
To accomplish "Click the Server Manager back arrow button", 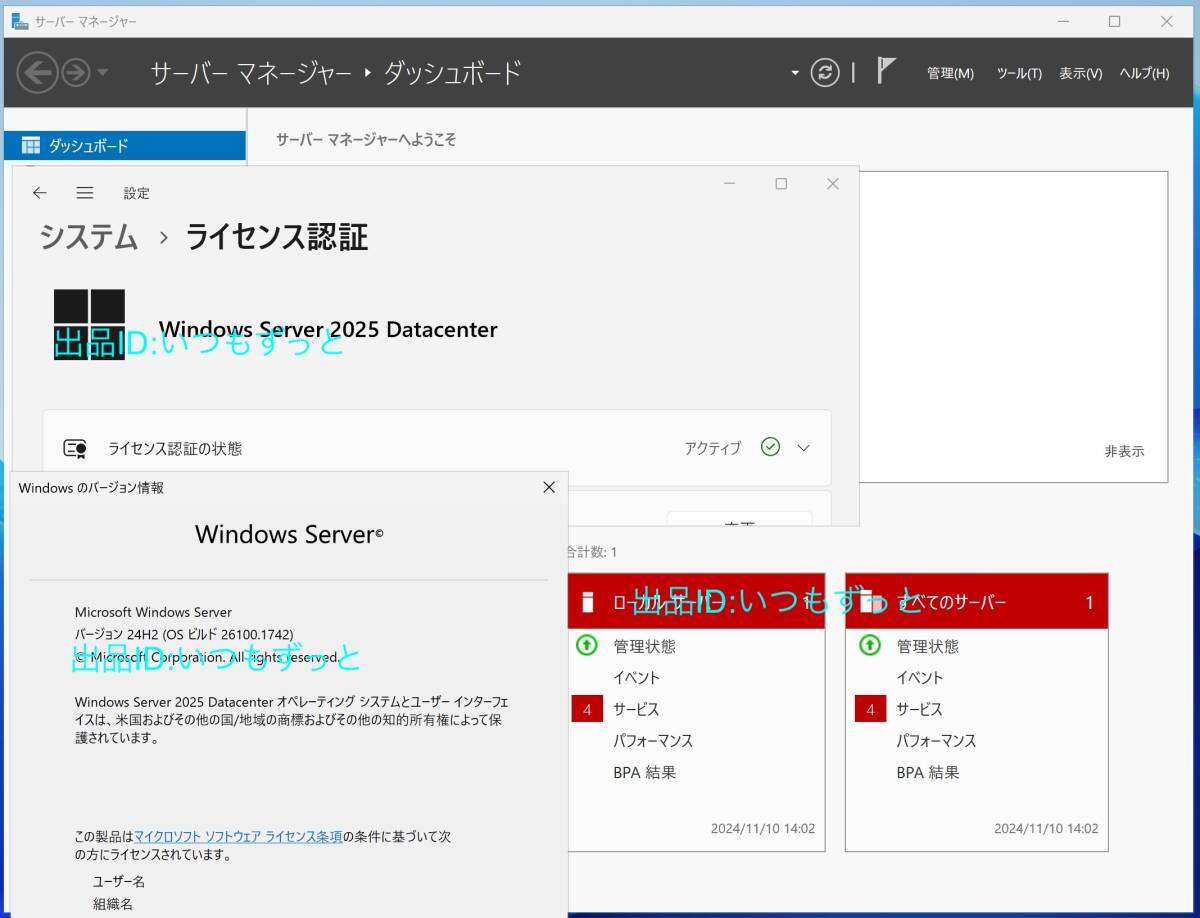I will pyautogui.click(x=37, y=73).
